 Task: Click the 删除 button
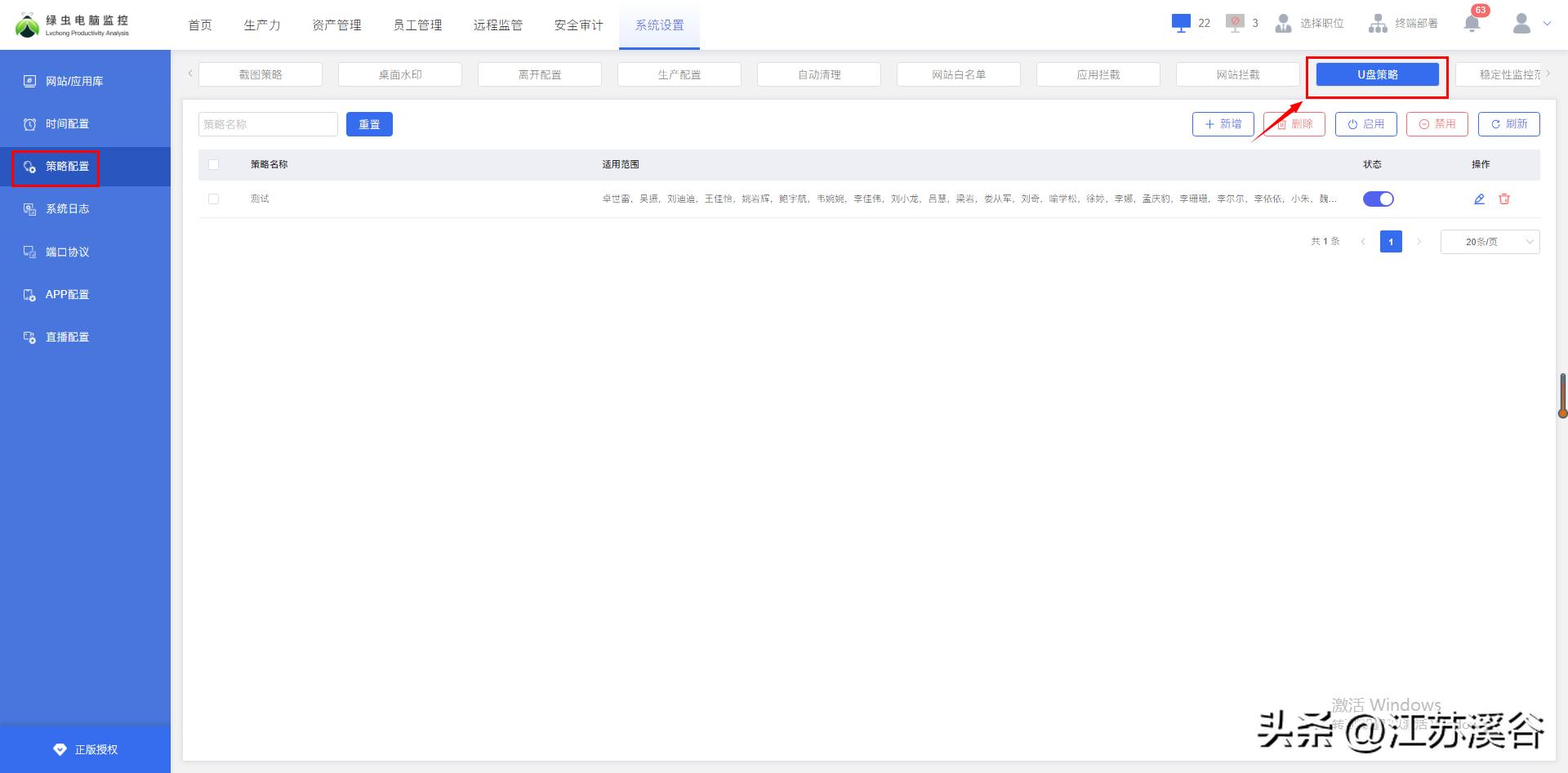1294,124
